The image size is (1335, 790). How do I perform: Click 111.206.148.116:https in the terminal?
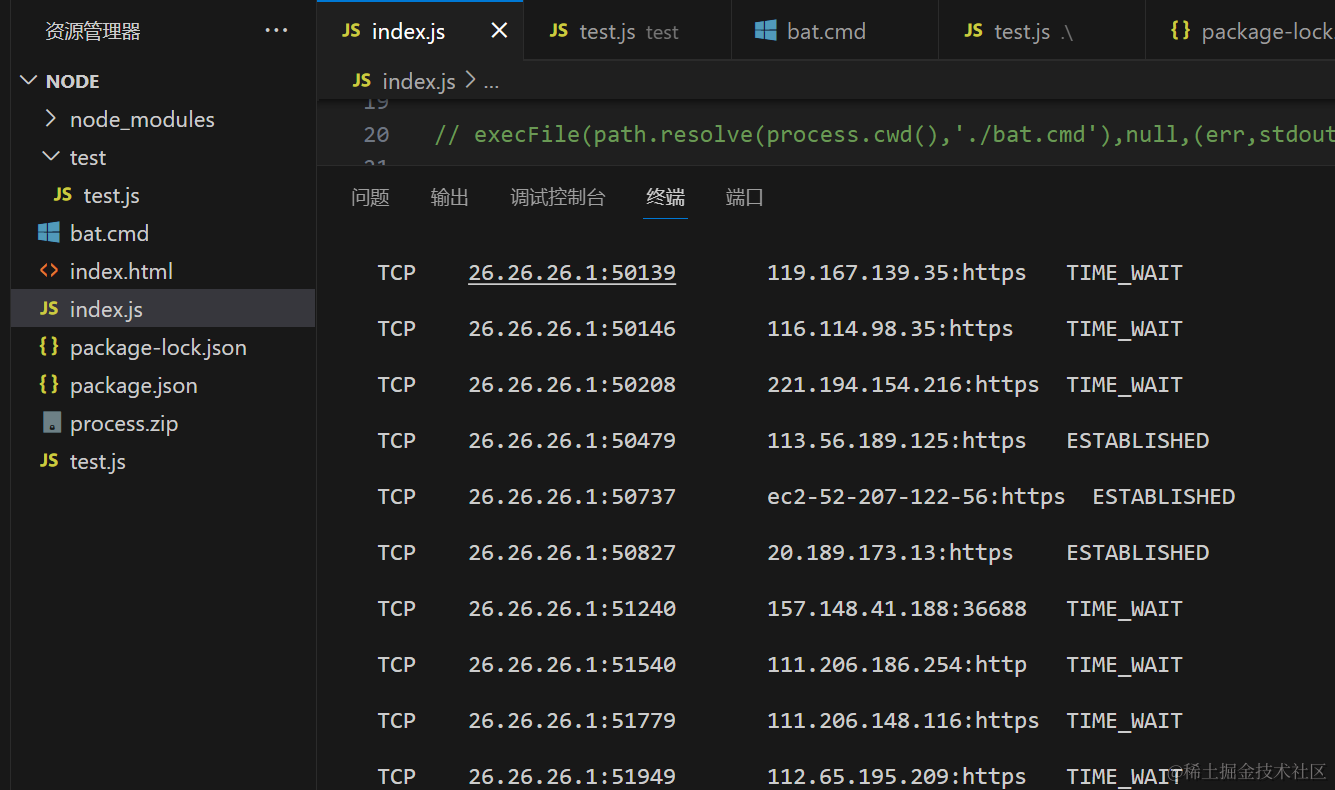(x=903, y=721)
